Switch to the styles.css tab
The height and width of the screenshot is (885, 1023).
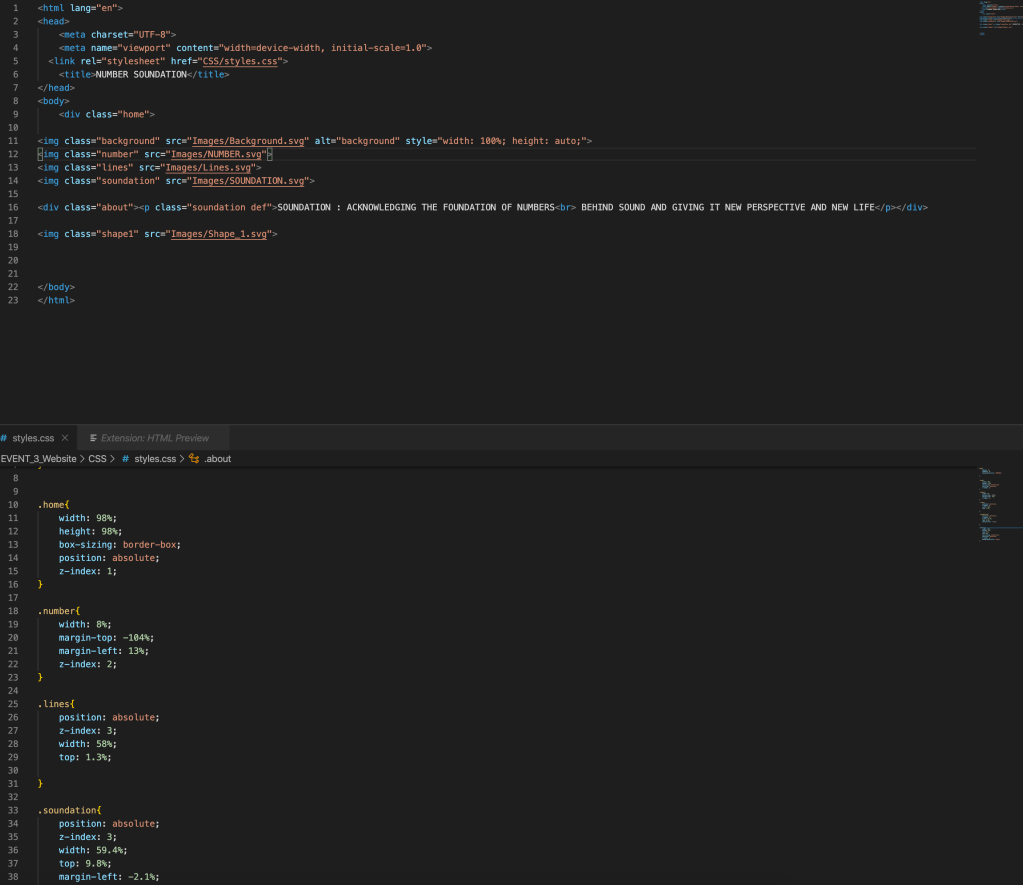tap(33, 438)
